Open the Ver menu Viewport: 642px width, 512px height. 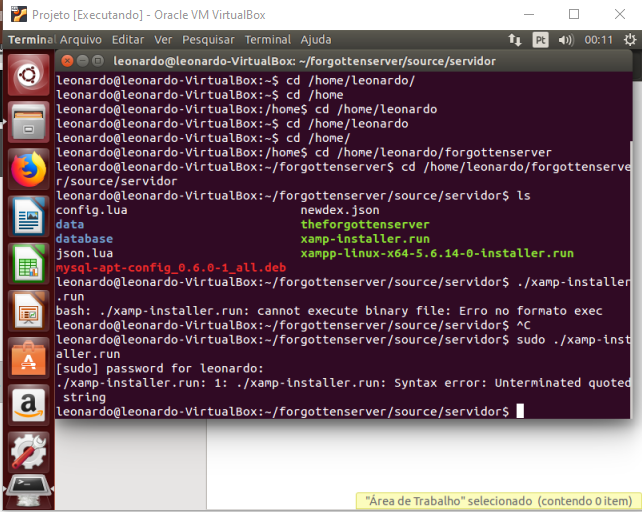click(x=163, y=40)
